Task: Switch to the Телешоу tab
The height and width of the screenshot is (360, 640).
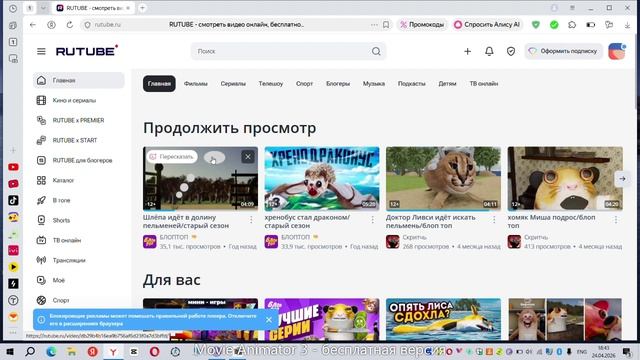Action: (271, 84)
